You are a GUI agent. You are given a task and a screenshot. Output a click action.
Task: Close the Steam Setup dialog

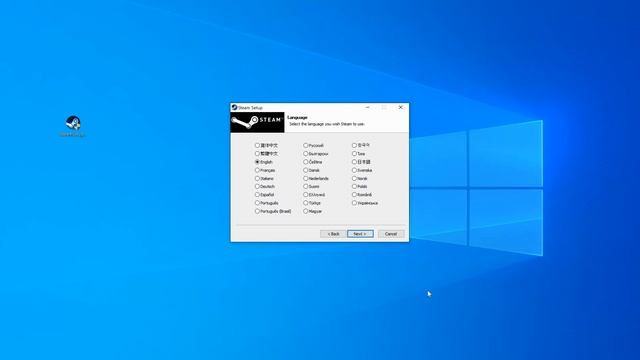tap(400, 107)
